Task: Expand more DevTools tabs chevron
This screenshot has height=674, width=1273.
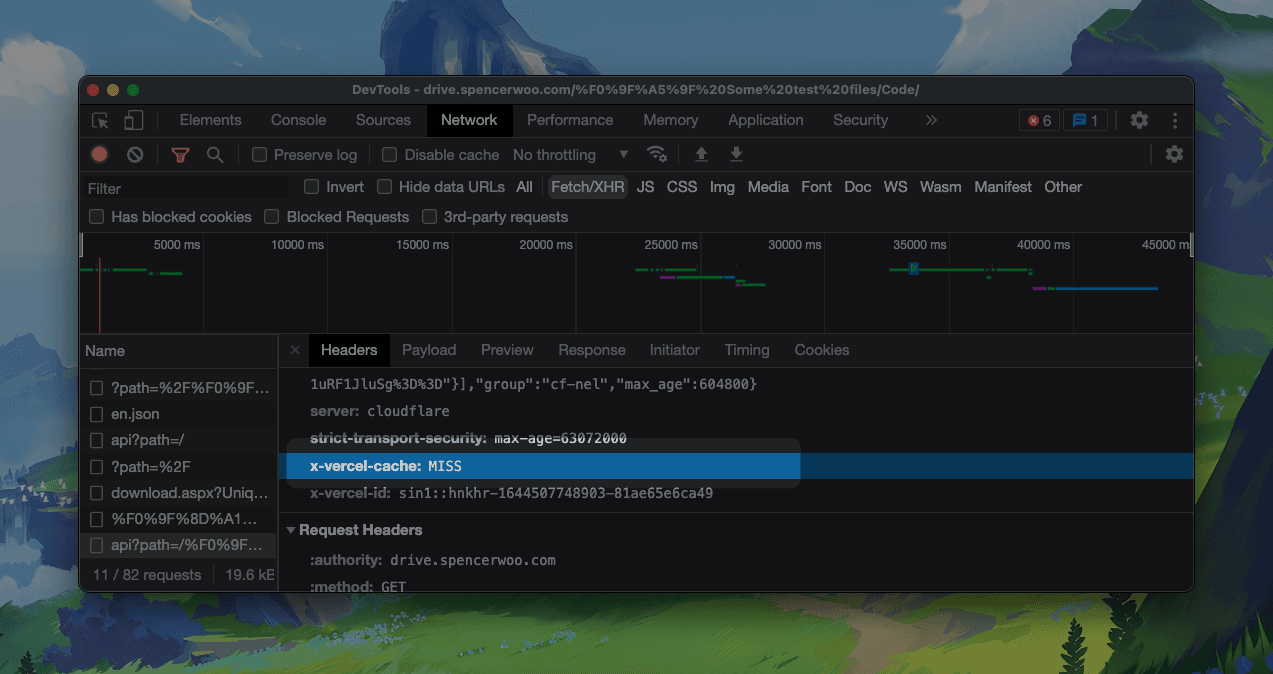Action: [931, 120]
